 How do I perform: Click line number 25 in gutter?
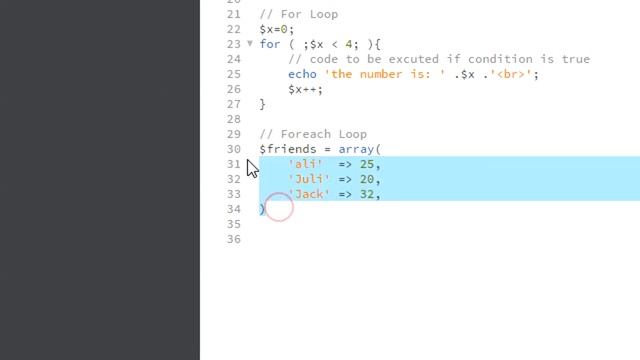(234, 74)
